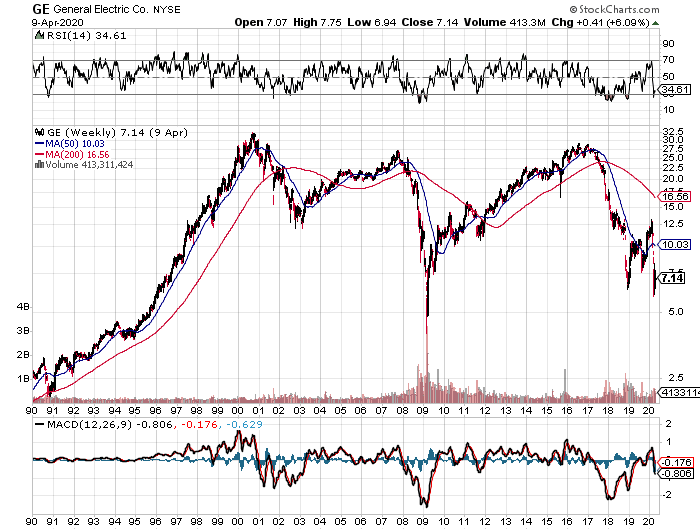Click the 90 level on RSI axis
The width and height of the screenshot is (700, 530).
[x=668, y=43]
